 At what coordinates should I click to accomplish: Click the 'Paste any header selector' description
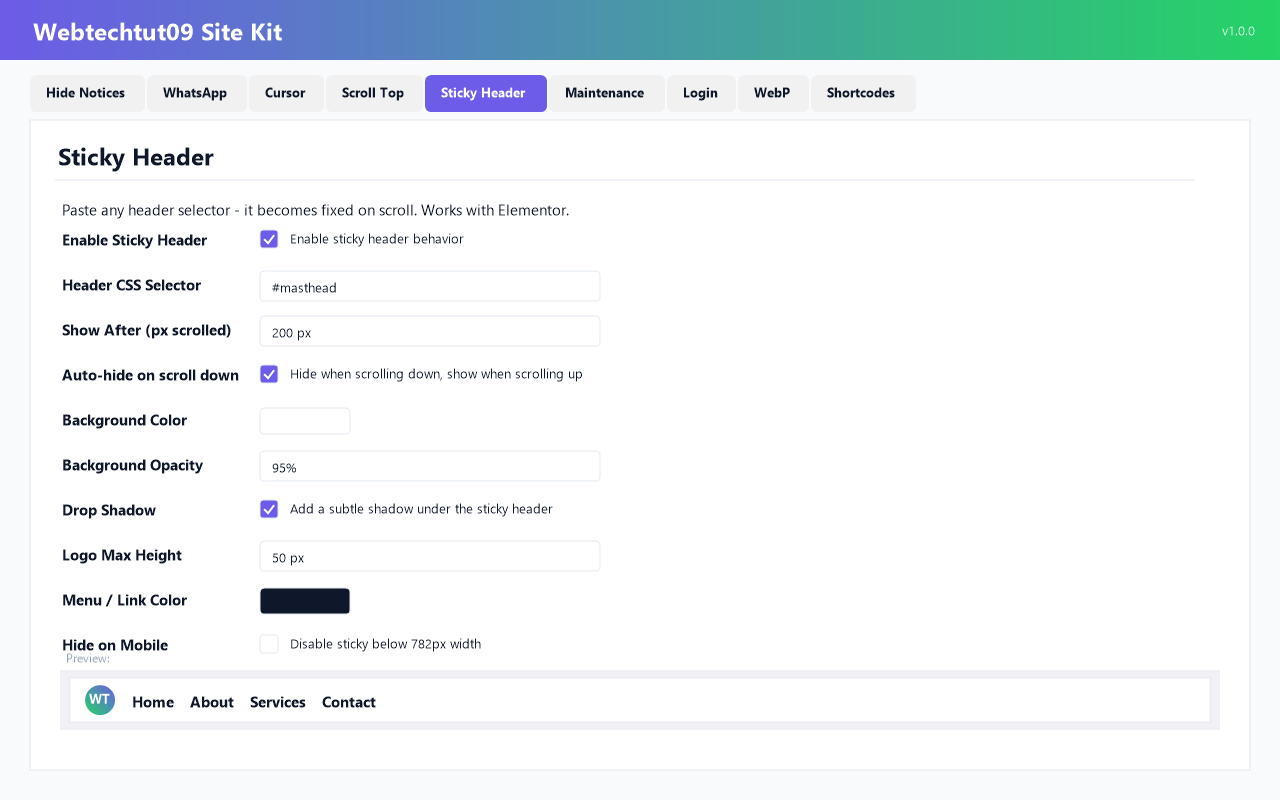tap(315, 210)
